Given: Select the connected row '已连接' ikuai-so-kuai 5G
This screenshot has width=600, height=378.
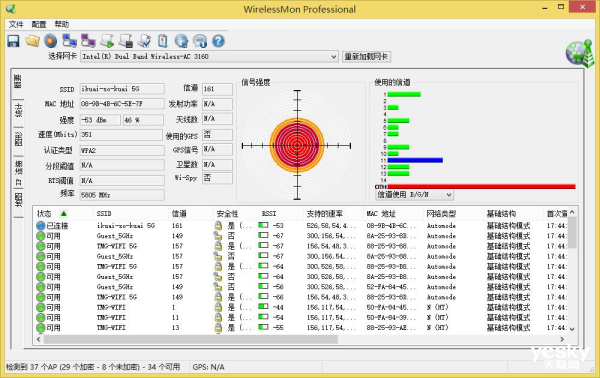Looking at the screenshot, I should tap(301, 226).
